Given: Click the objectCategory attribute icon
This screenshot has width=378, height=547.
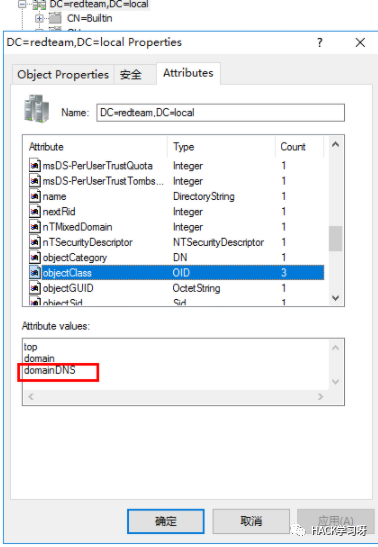Looking at the screenshot, I should click(35, 257).
